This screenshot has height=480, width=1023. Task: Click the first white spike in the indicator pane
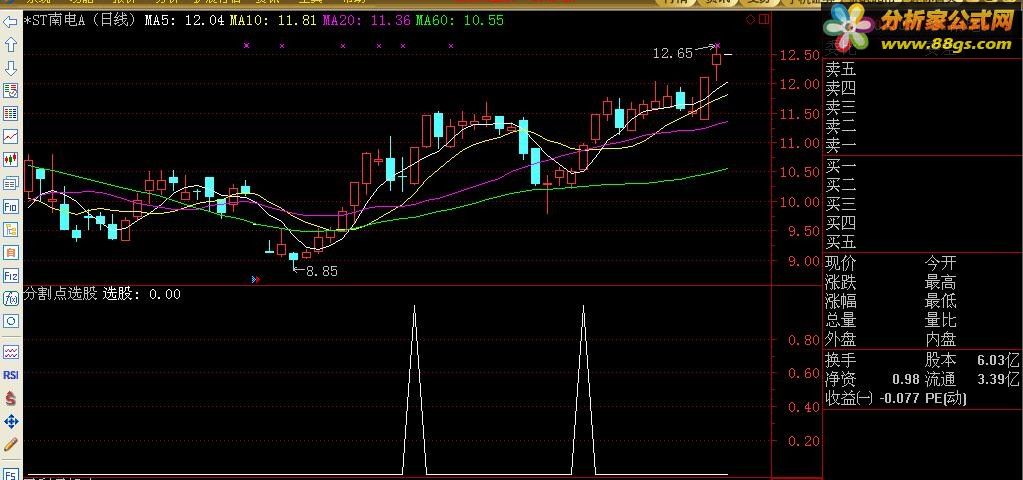414,390
